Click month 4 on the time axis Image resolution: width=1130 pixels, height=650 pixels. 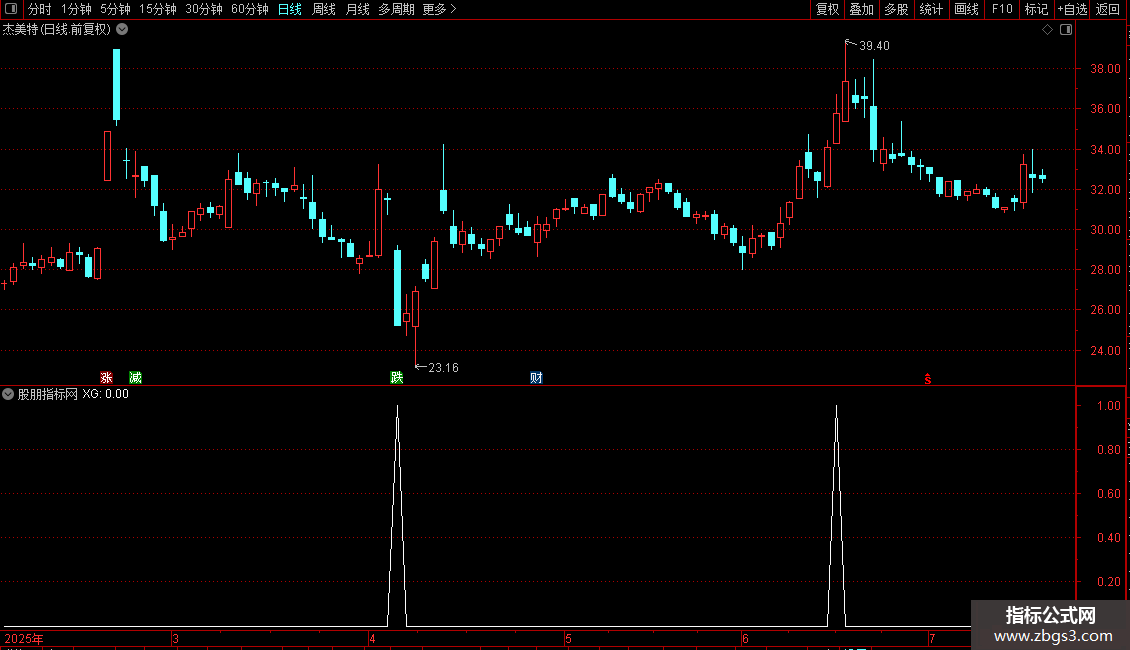(372, 639)
